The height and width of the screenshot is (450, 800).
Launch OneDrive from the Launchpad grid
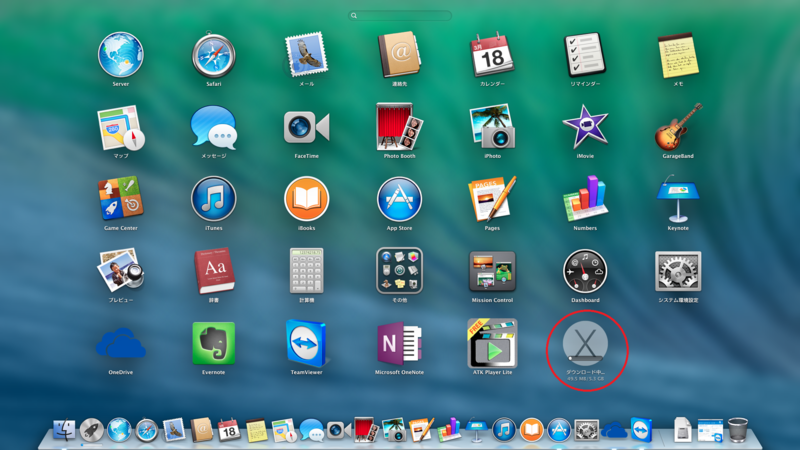pos(120,343)
